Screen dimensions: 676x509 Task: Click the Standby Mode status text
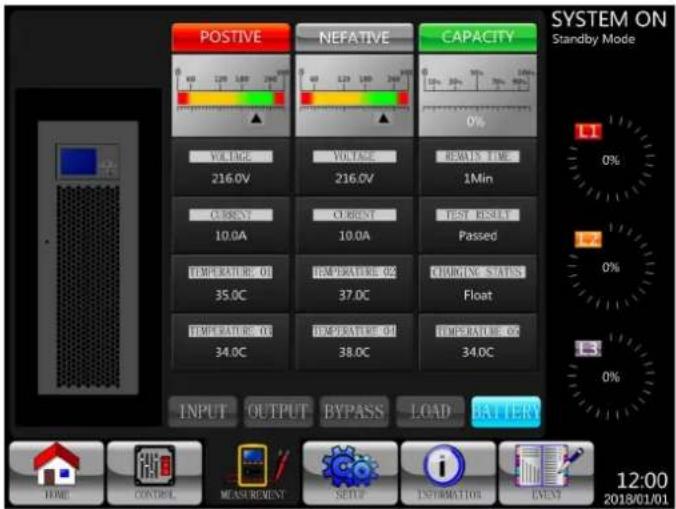[594, 39]
